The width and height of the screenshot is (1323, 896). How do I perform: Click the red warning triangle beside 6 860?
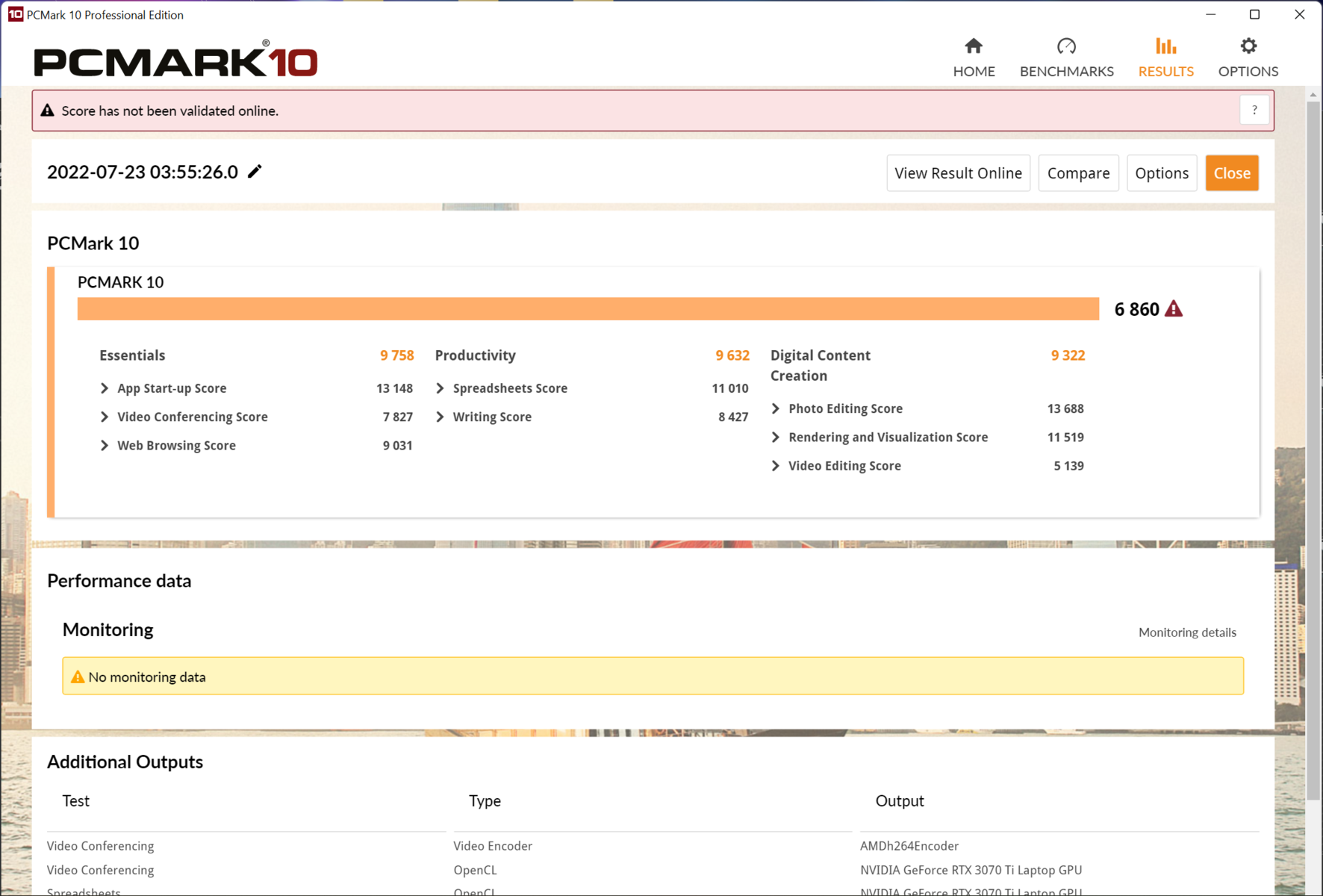(x=1174, y=309)
